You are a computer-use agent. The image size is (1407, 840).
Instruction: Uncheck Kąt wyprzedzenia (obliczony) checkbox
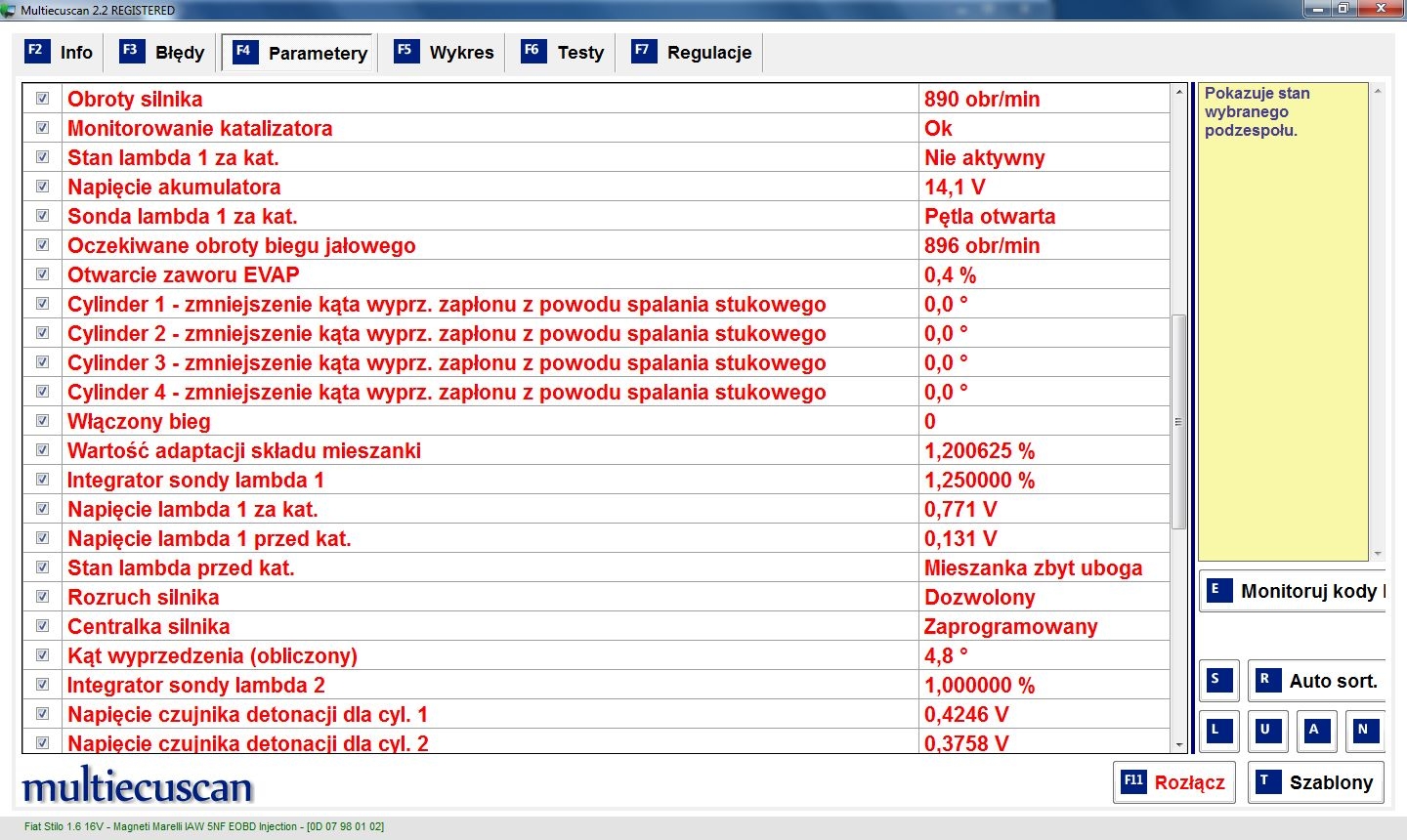click(42, 655)
